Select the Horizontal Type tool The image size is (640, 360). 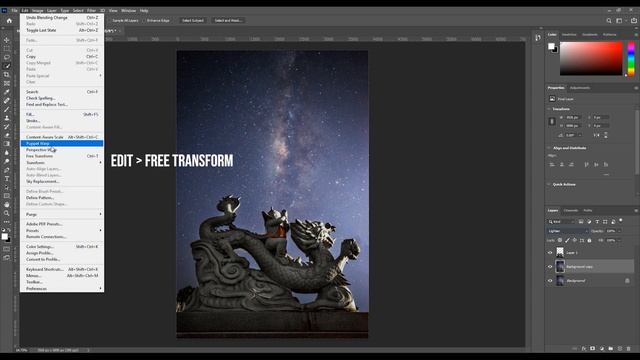pyautogui.click(x=7, y=178)
